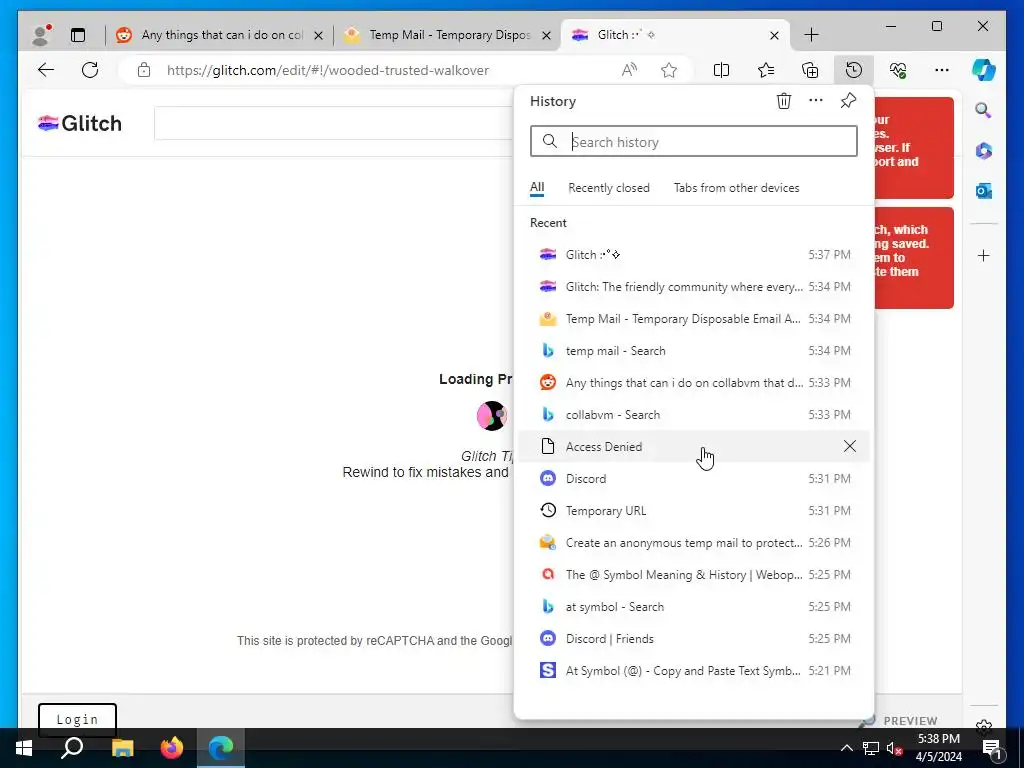Switch to the Temp Mail tab
This screenshot has height=768, width=1024.
[x=447, y=35]
